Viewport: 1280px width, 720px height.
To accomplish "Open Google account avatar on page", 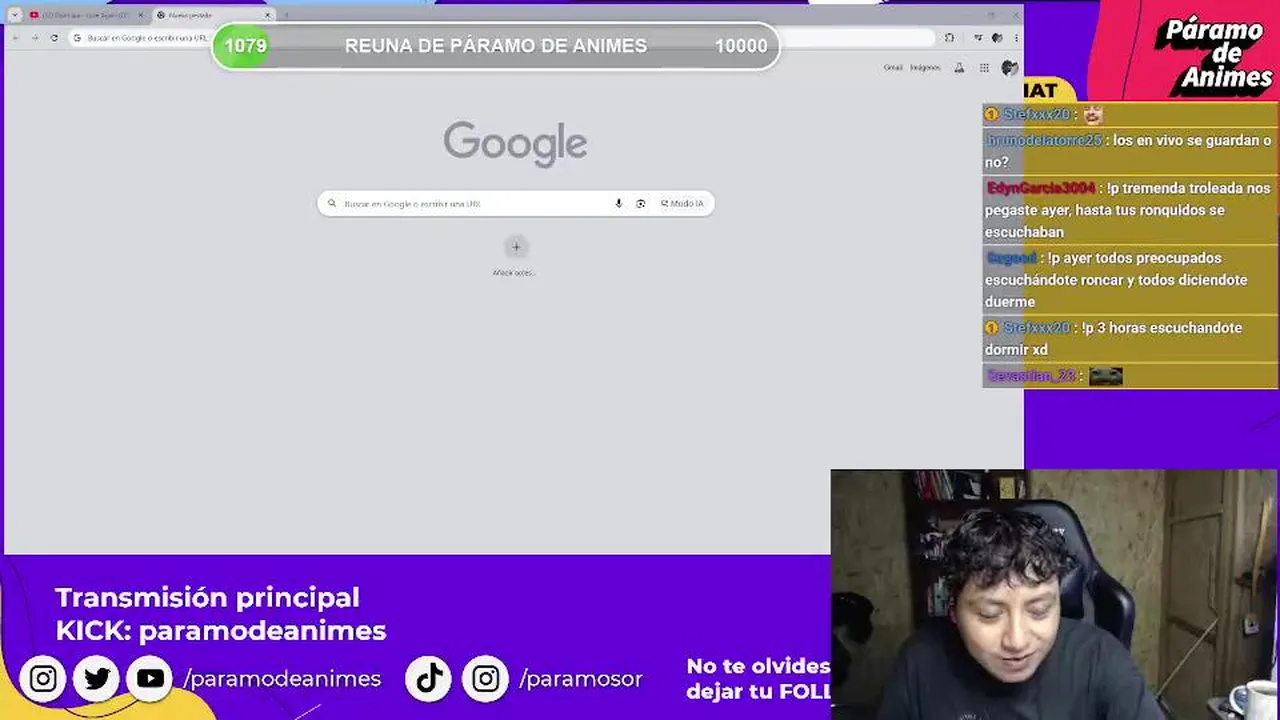I will tap(1009, 68).
